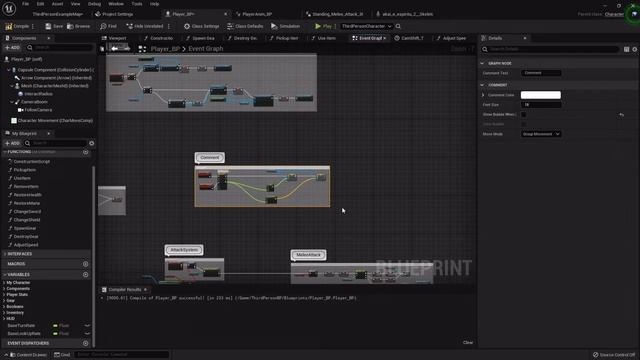Open Class Settings from the toolbar
640x360 pixels.
(201, 26)
